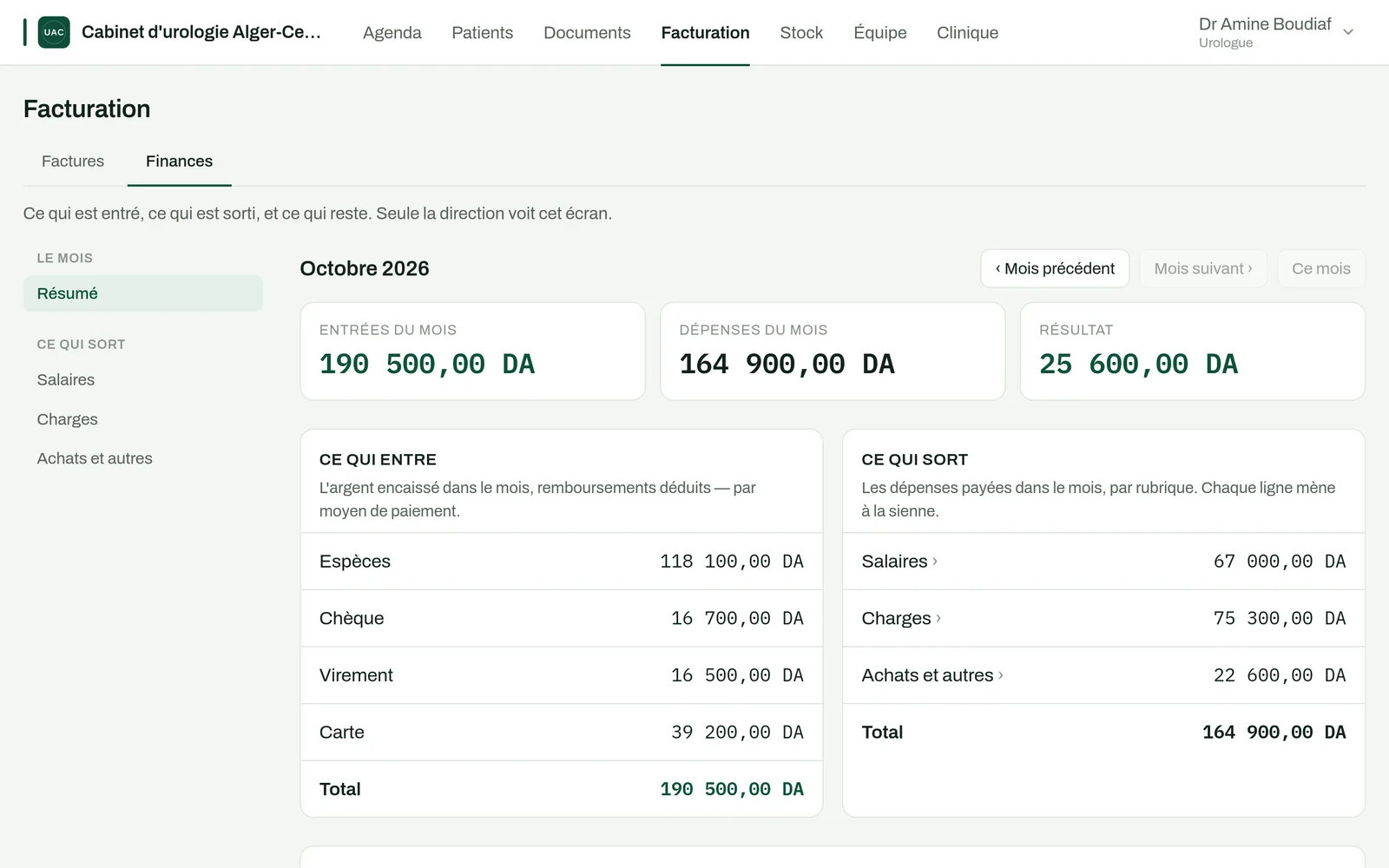Viewport: 1389px width, 868px height.
Task: Go to the Patients section
Action: click(x=482, y=32)
